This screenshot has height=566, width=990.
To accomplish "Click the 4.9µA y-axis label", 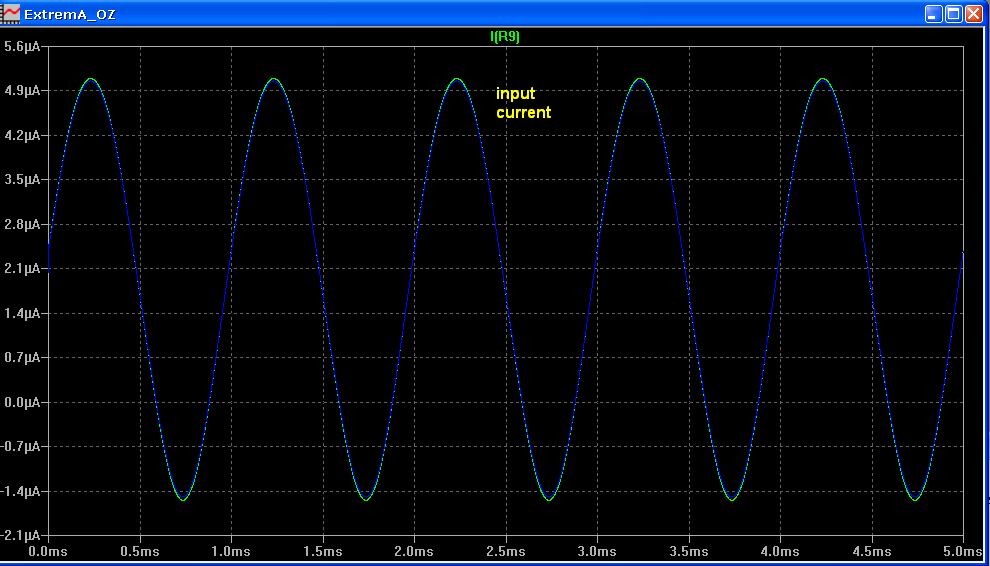I will (x=23, y=90).
